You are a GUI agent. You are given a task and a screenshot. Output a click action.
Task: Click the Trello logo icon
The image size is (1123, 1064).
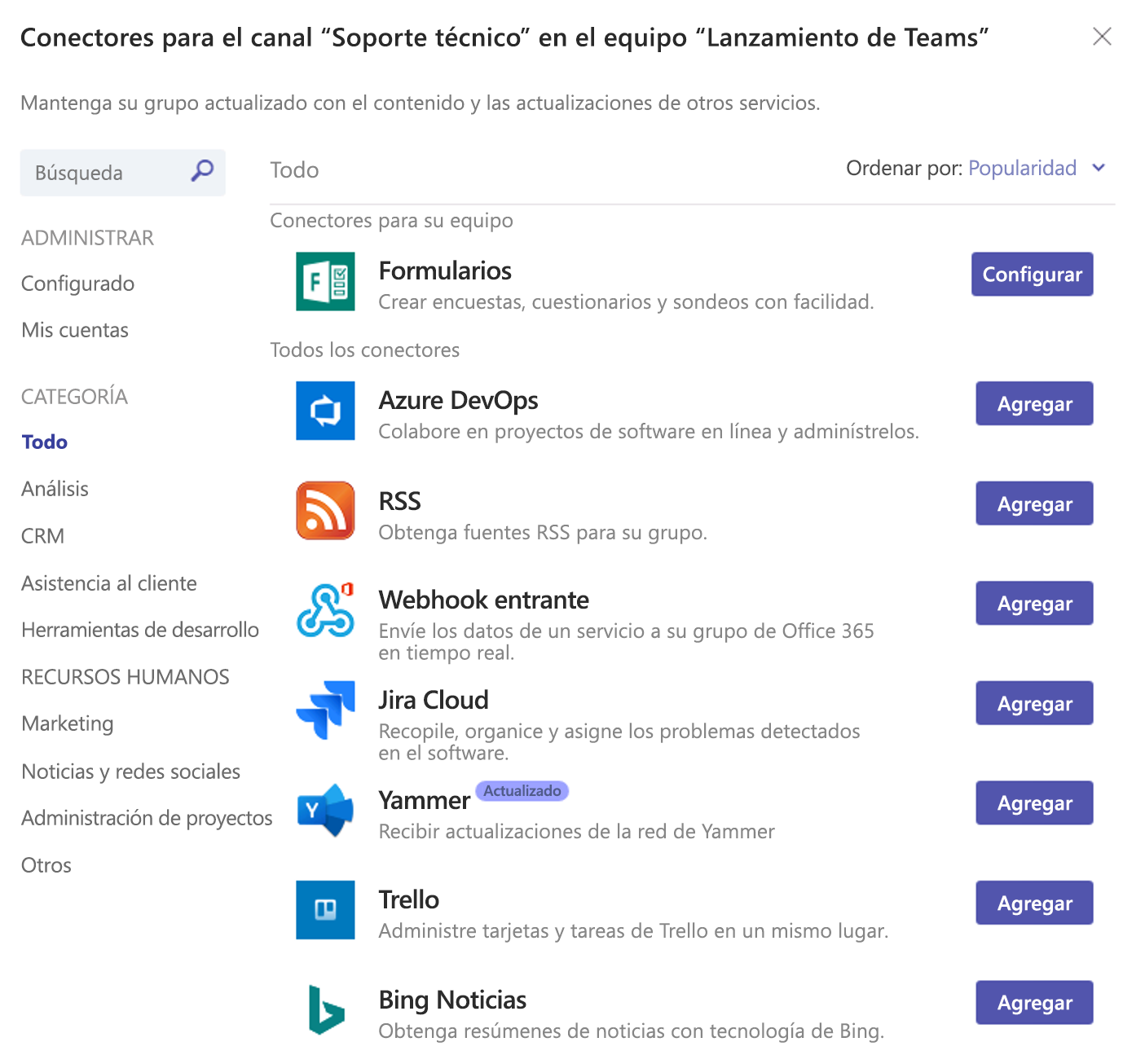coord(325,910)
